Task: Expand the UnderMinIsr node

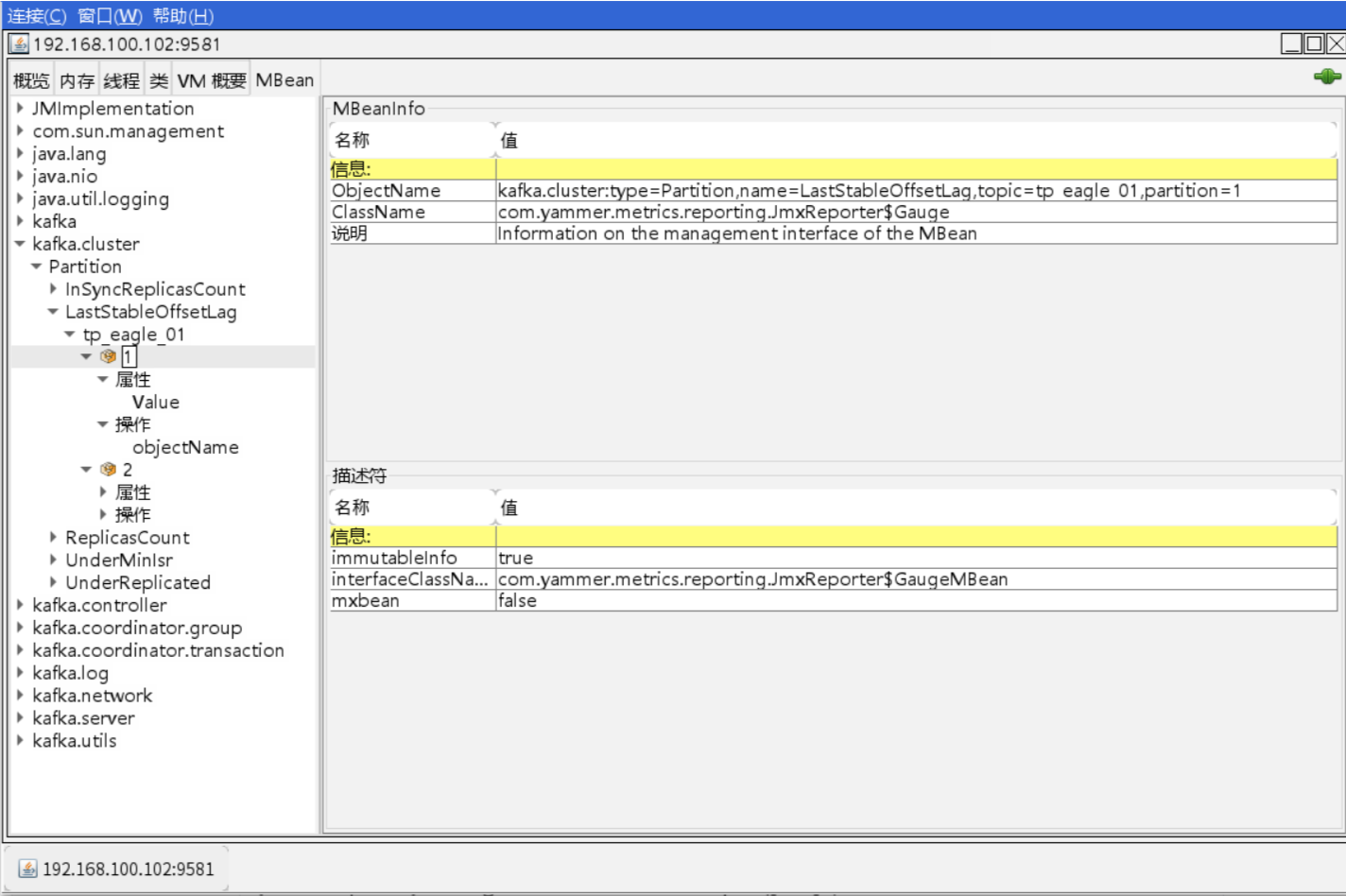Action: 53,560
